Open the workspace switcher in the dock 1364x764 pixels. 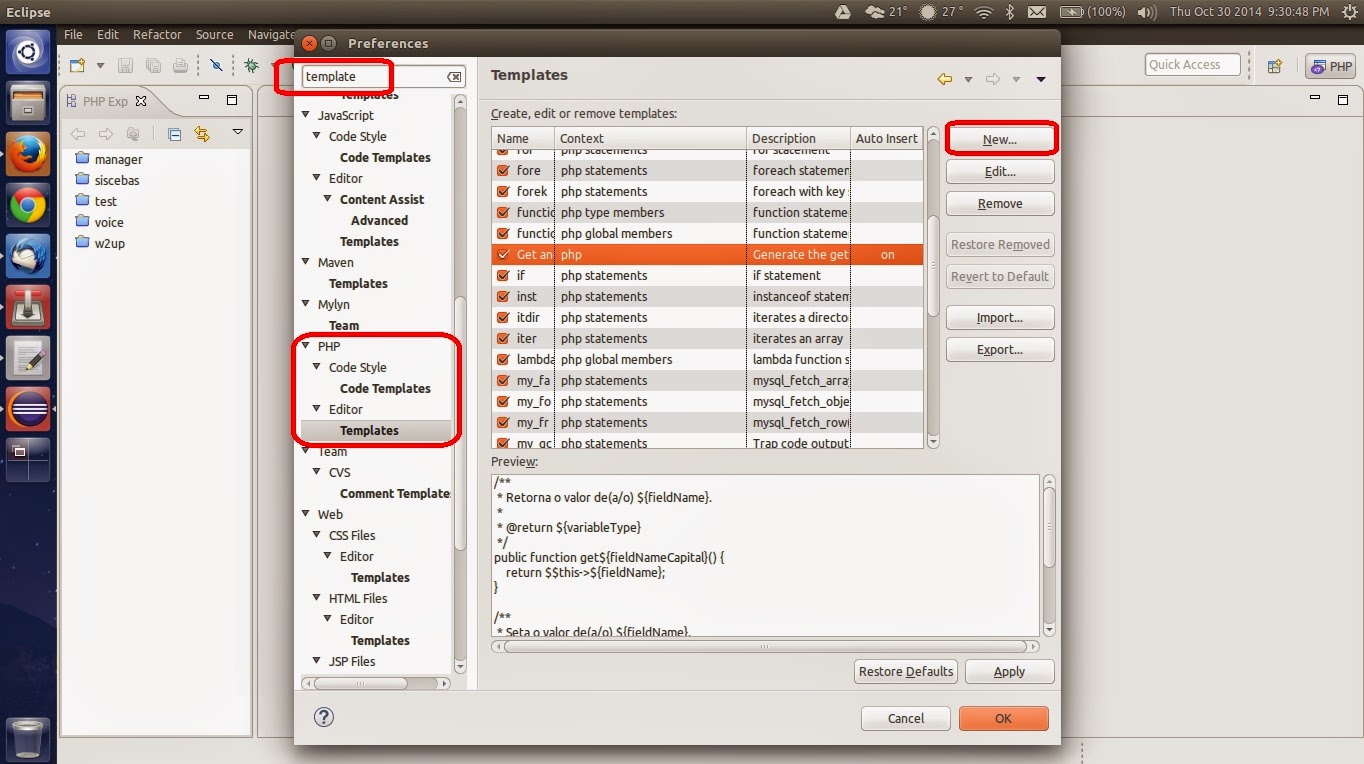coord(28,462)
